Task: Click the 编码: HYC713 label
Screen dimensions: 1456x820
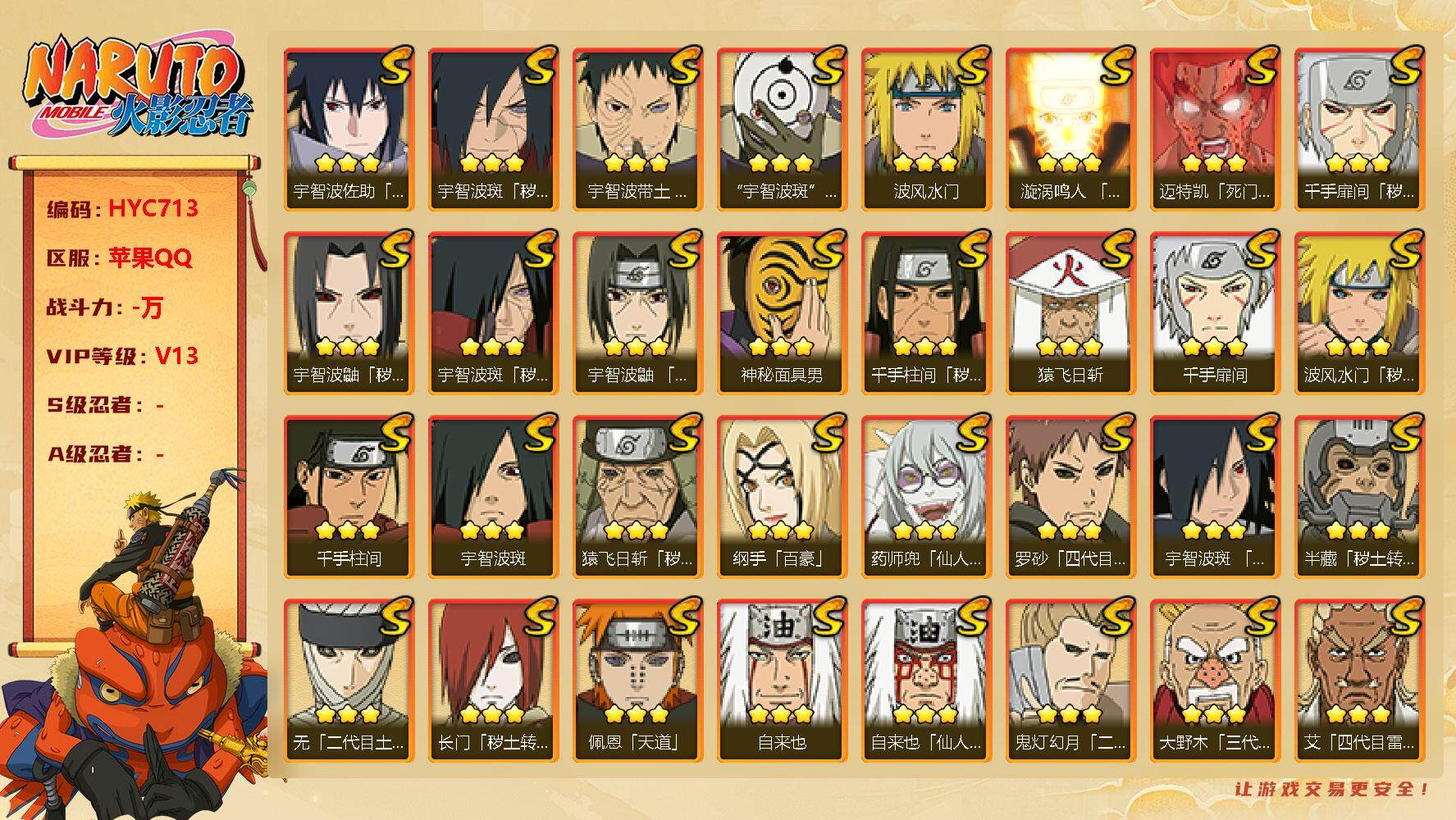Action: tap(123, 208)
